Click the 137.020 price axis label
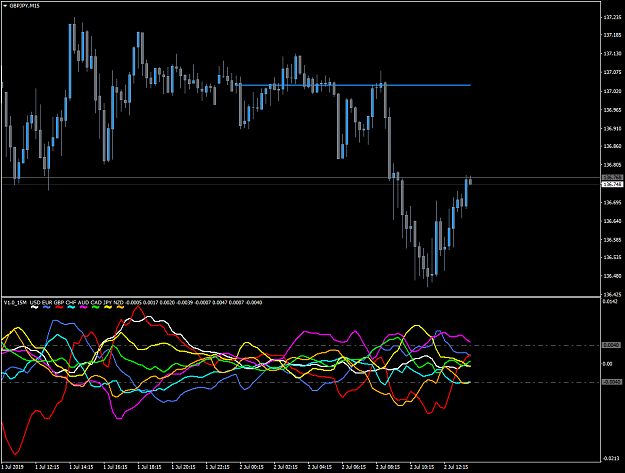 point(613,91)
